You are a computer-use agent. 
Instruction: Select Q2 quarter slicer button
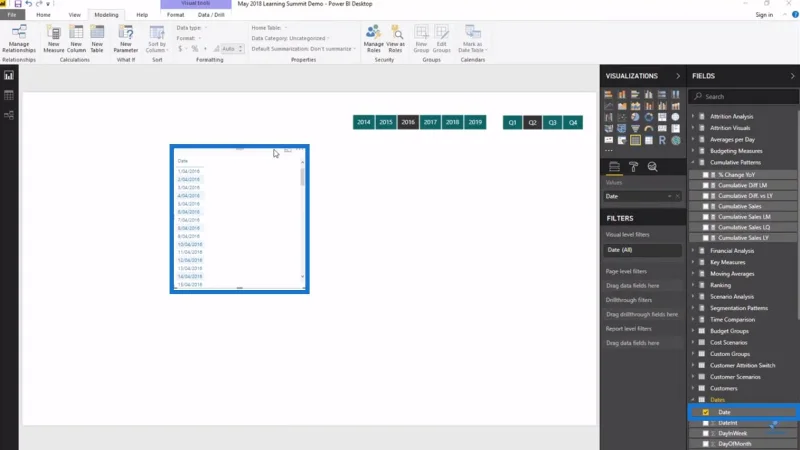tap(533, 122)
